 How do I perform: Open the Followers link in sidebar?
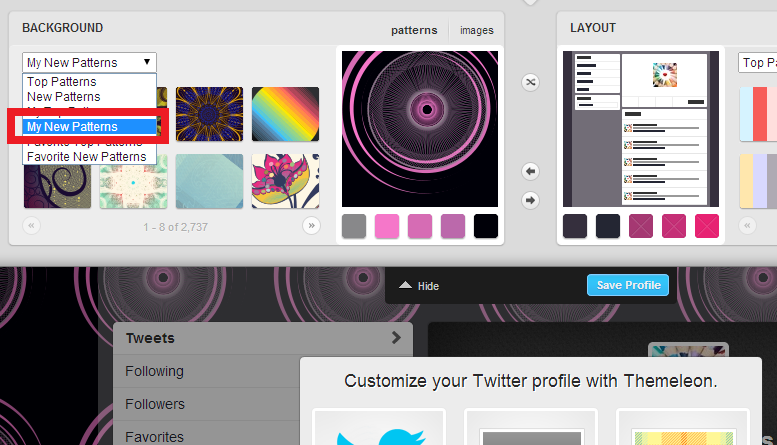point(155,404)
